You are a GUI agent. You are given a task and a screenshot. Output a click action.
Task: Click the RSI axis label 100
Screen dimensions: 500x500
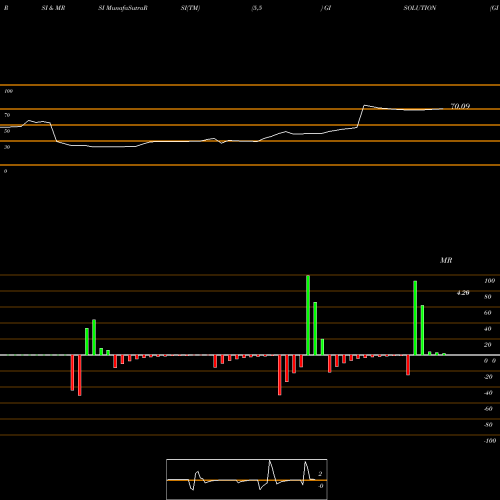click(x=9, y=91)
